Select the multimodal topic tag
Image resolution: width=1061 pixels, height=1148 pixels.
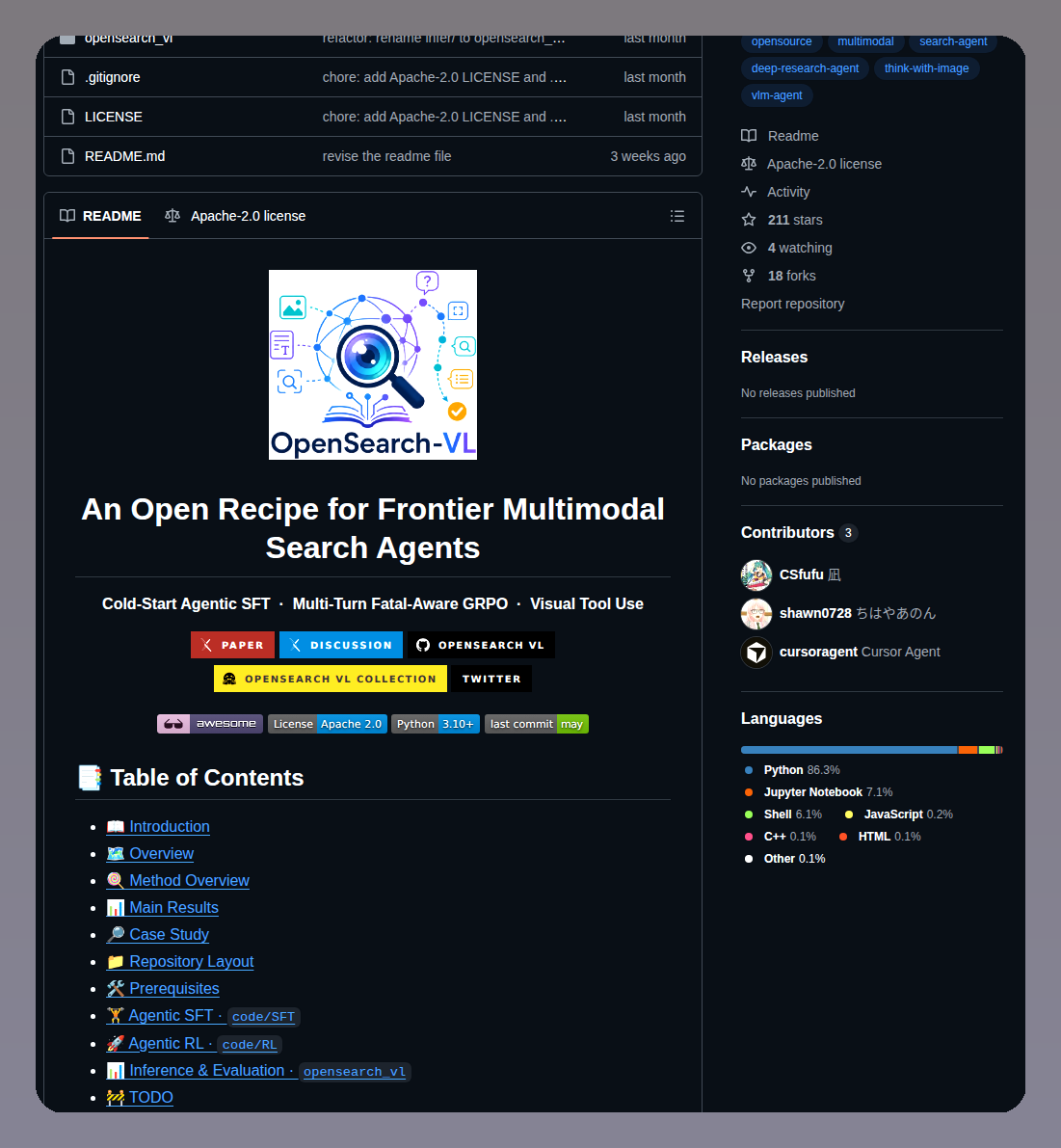point(865,41)
